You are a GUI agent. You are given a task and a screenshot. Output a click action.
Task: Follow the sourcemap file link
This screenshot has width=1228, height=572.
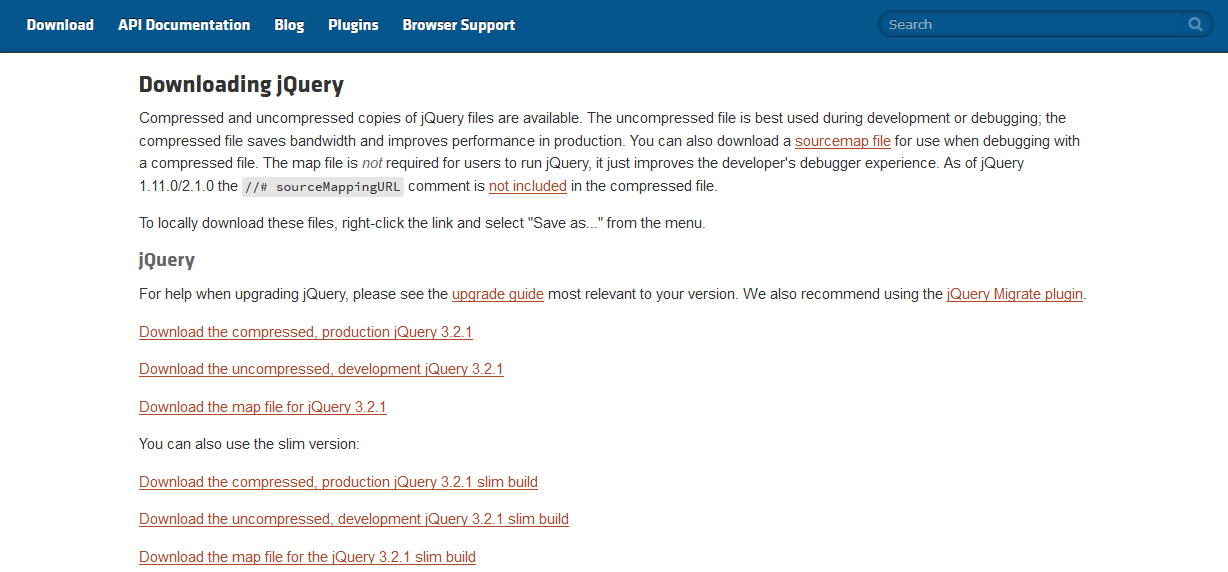843,141
